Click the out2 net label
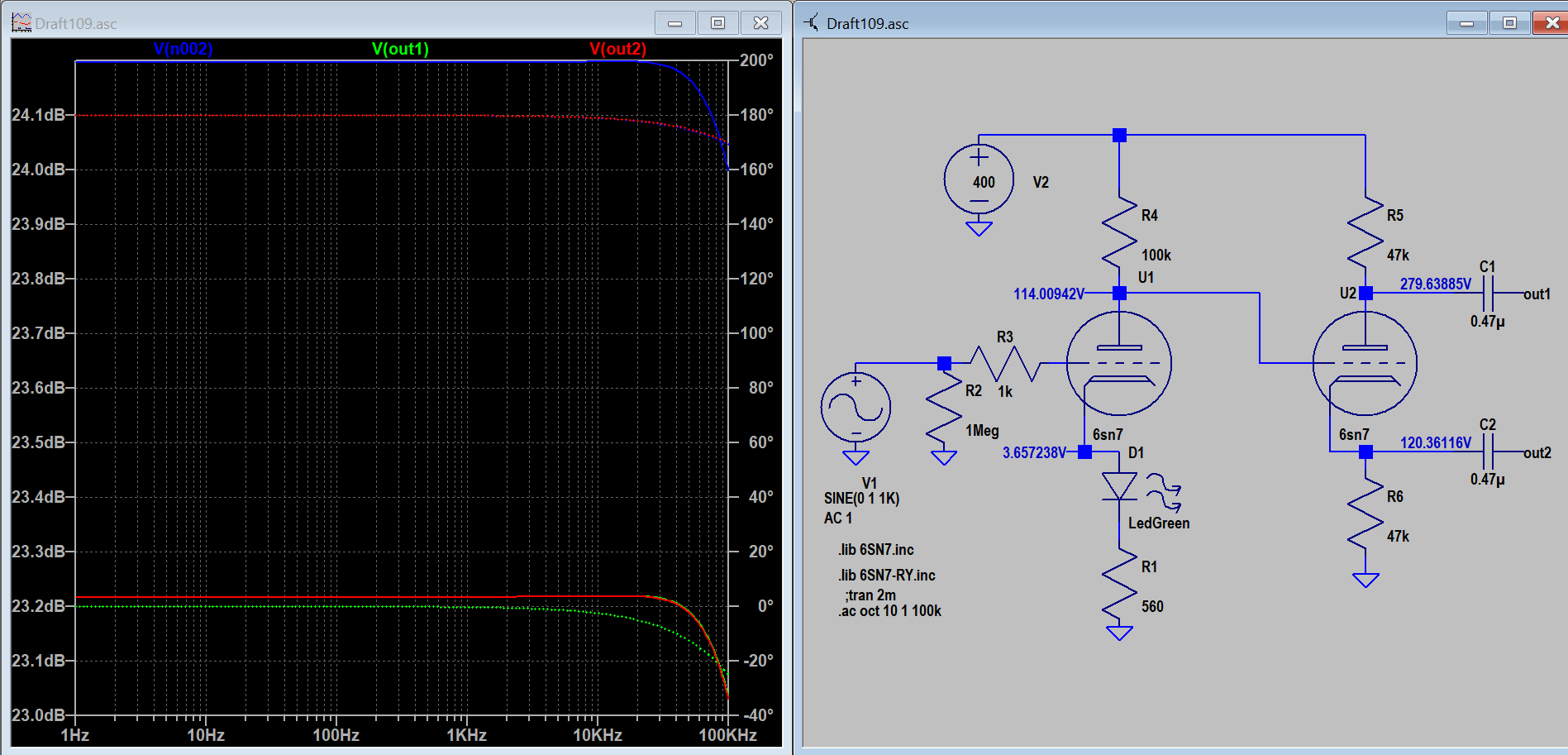The width and height of the screenshot is (1568, 755). tap(1537, 452)
